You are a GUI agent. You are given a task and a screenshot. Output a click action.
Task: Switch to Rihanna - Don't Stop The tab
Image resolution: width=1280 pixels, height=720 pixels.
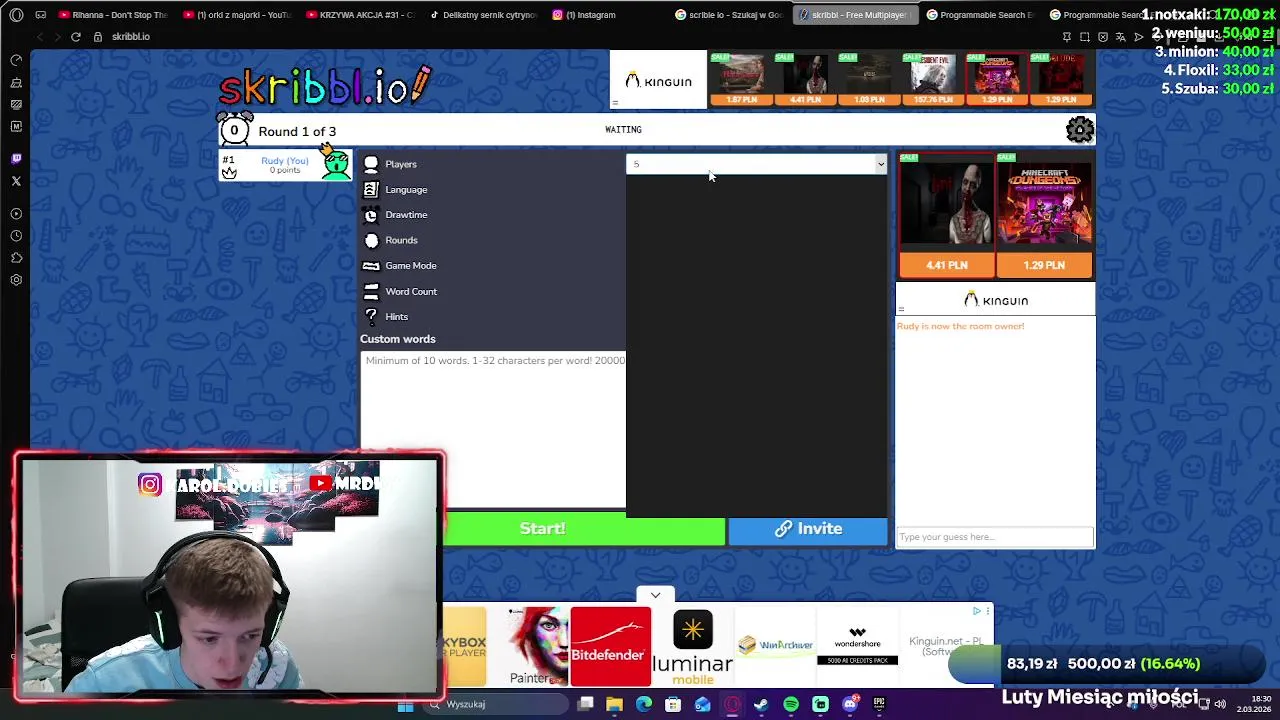point(113,15)
